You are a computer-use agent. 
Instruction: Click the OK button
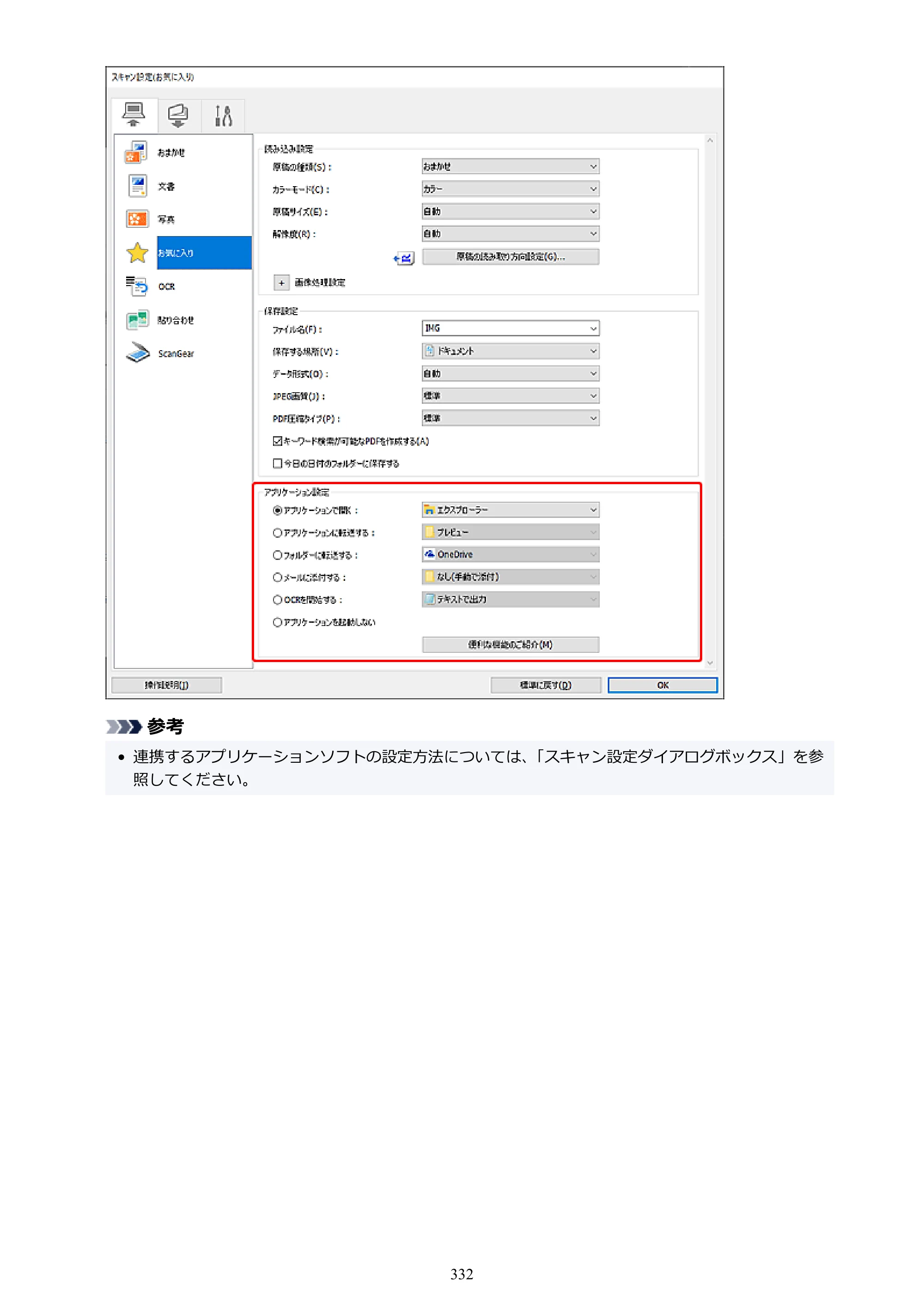663,685
